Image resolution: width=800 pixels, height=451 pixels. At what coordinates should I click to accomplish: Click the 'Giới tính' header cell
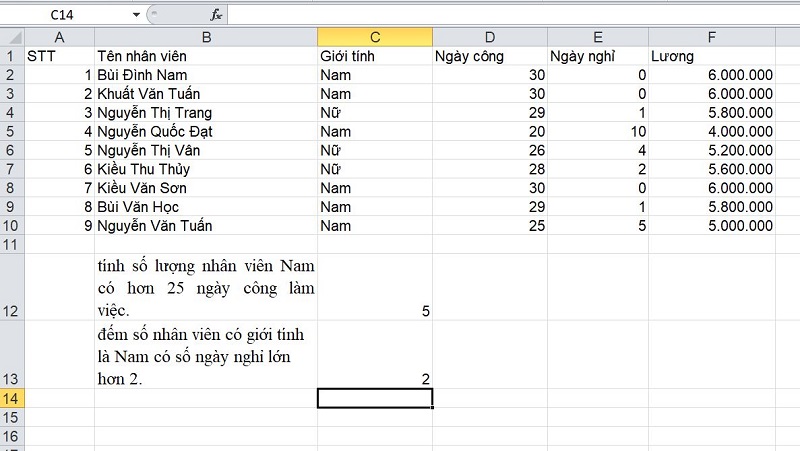pyautogui.click(x=375, y=56)
